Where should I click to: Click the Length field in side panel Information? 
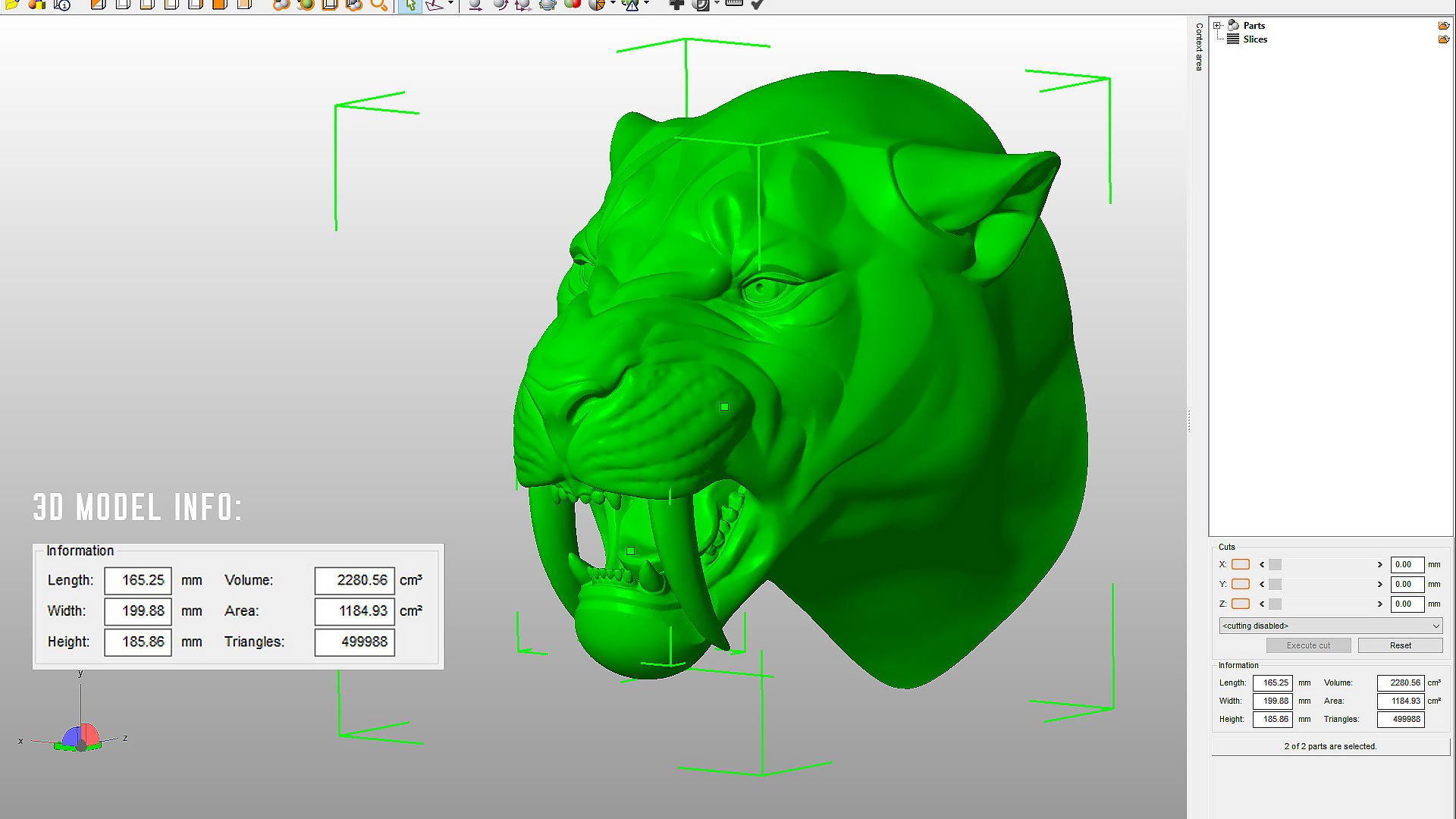click(x=1272, y=682)
